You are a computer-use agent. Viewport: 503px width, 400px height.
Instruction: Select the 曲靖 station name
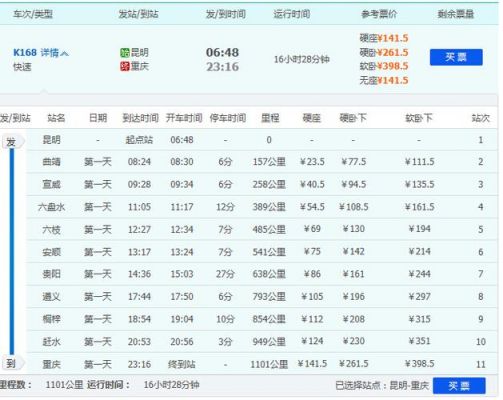(52, 162)
